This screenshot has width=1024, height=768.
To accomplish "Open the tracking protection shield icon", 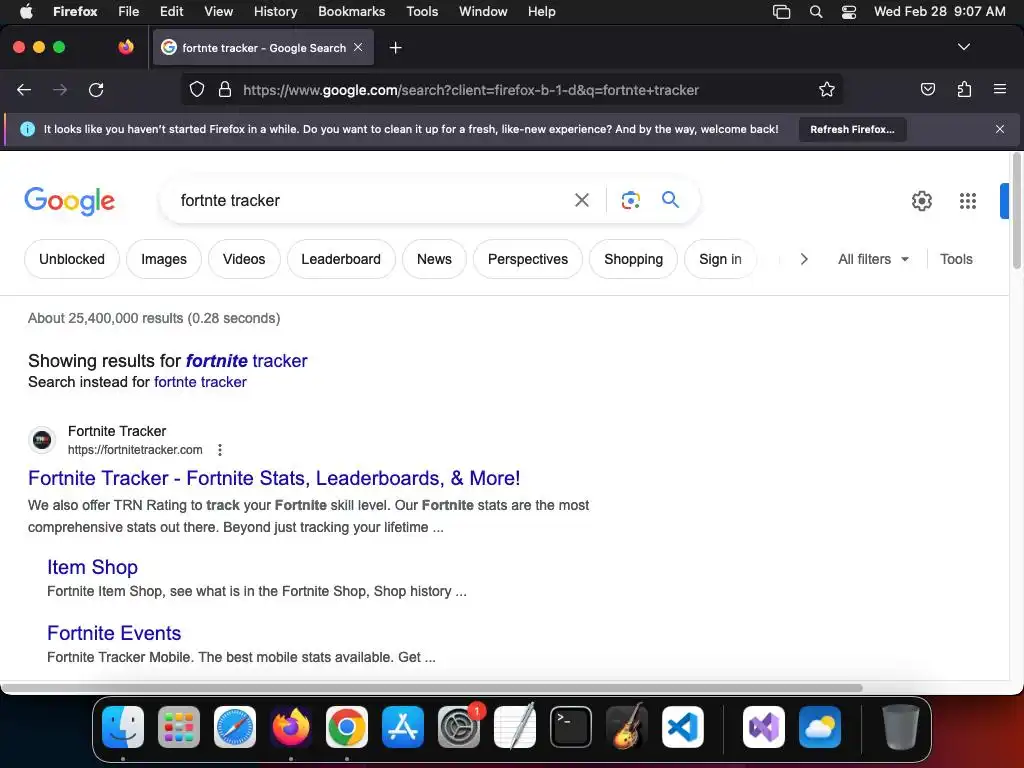I will coord(197,90).
